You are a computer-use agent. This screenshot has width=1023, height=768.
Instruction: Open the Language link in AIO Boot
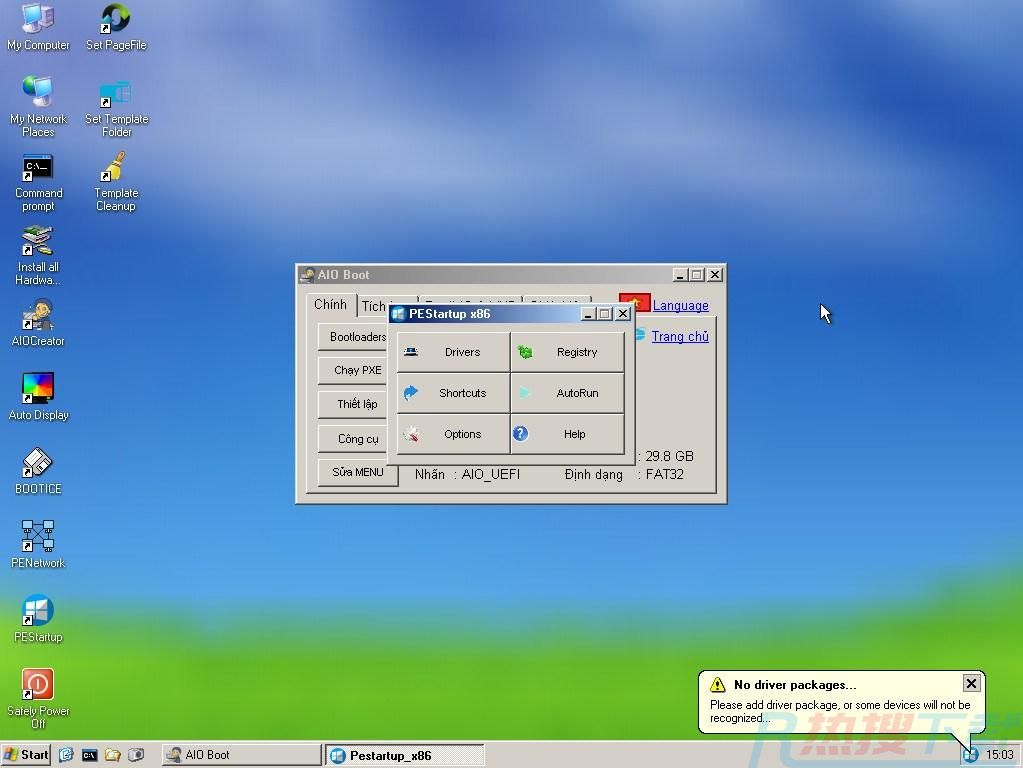click(x=680, y=305)
